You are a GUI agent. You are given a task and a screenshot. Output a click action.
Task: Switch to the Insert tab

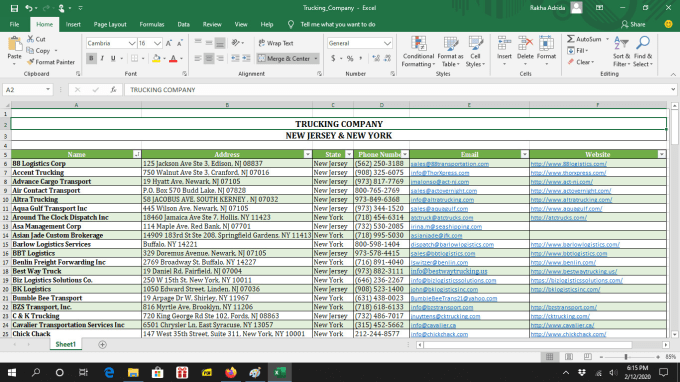[73, 24]
